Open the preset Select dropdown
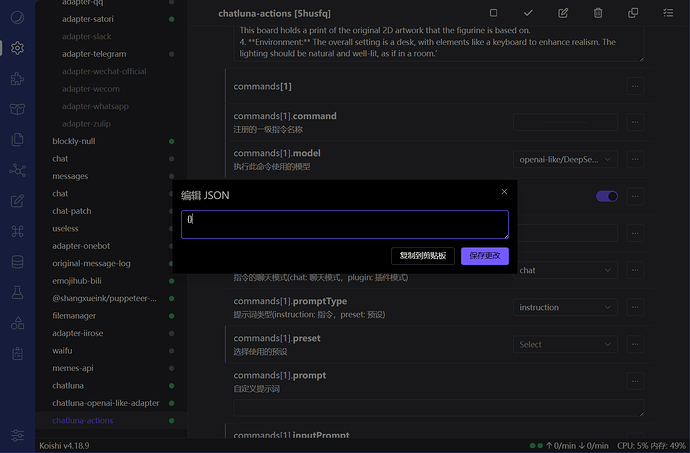The height and width of the screenshot is (453, 690). [x=565, y=344]
